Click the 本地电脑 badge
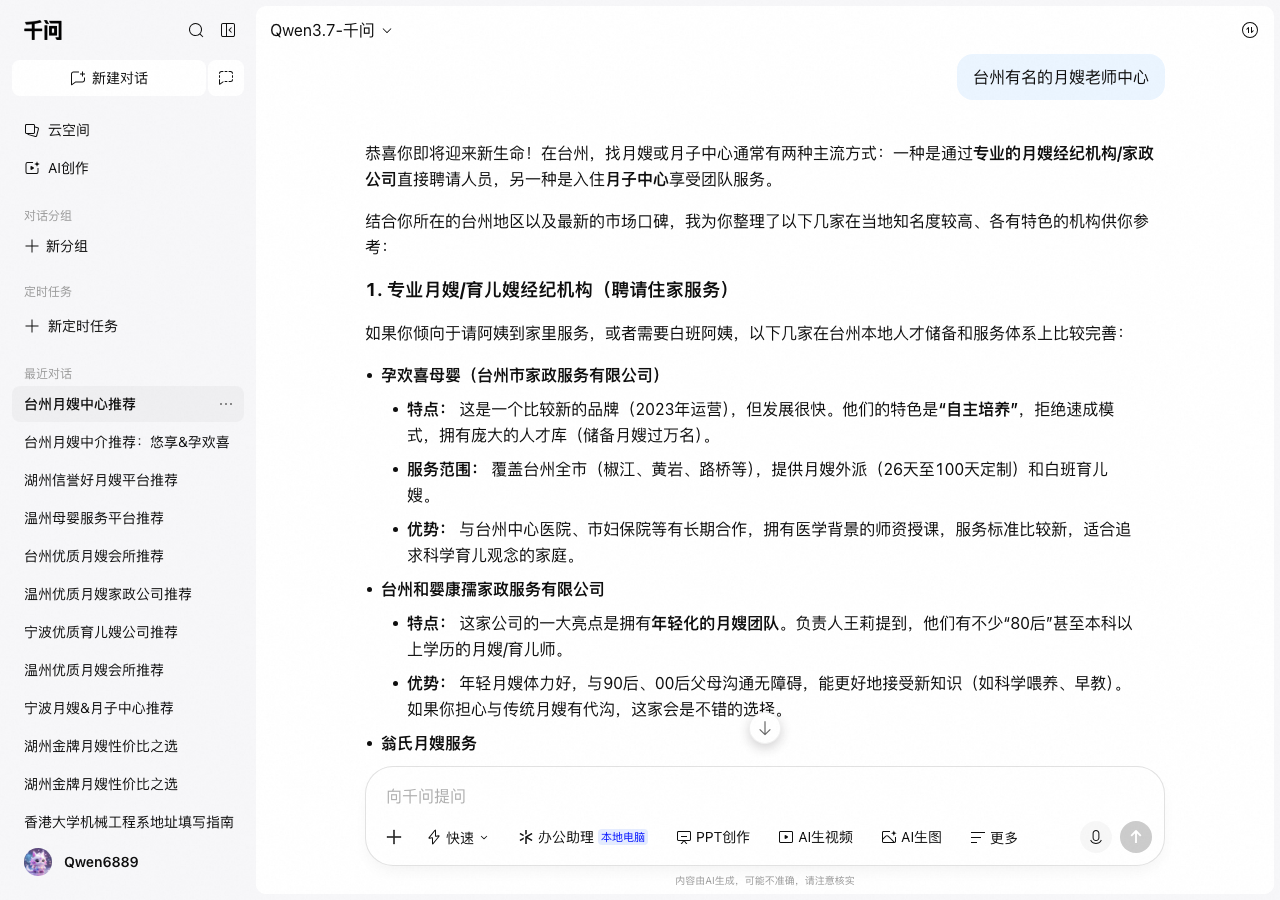Image resolution: width=1280 pixels, height=900 pixels. pyautogui.click(x=623, y=837)
